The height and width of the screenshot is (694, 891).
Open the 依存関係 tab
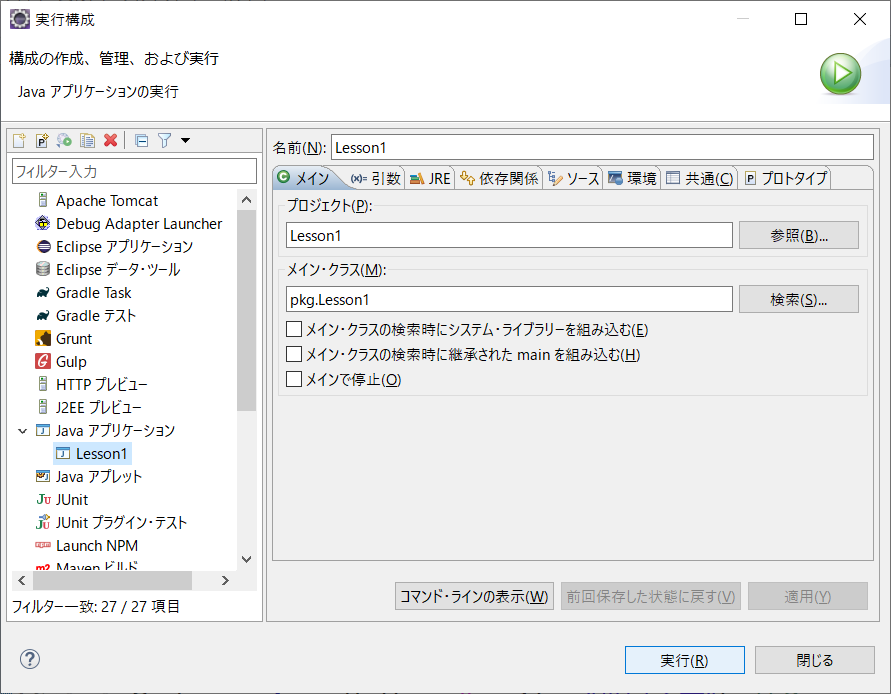pyautogui.click(x=499, y=178)
